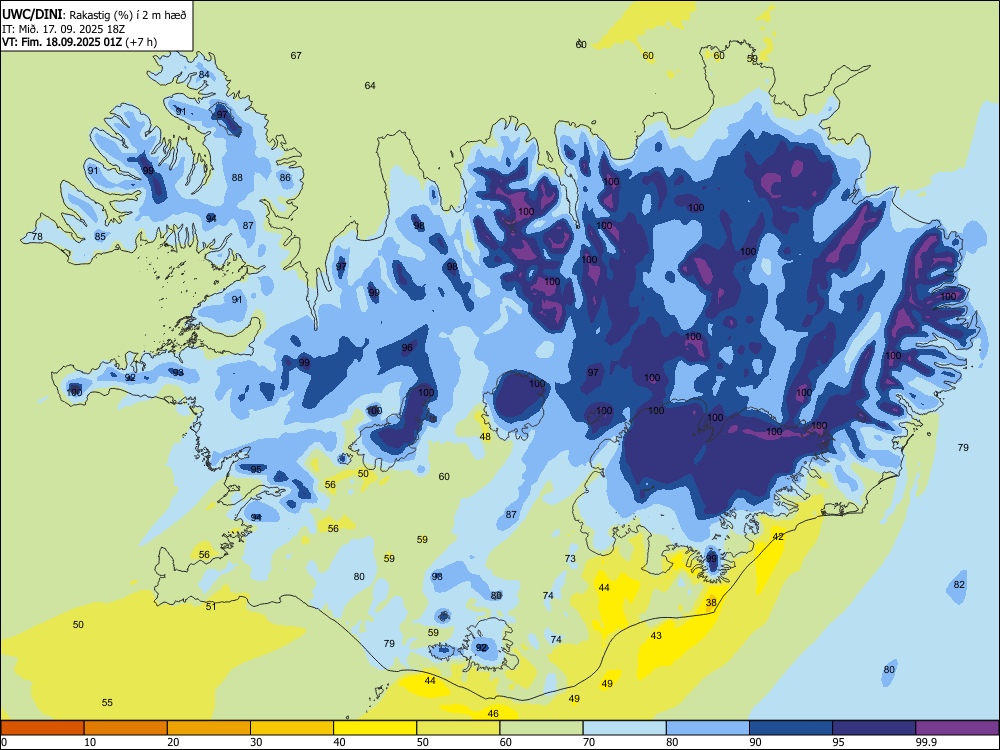Select the 90–95 dark blue legend swatch

(x=791, y=728)
